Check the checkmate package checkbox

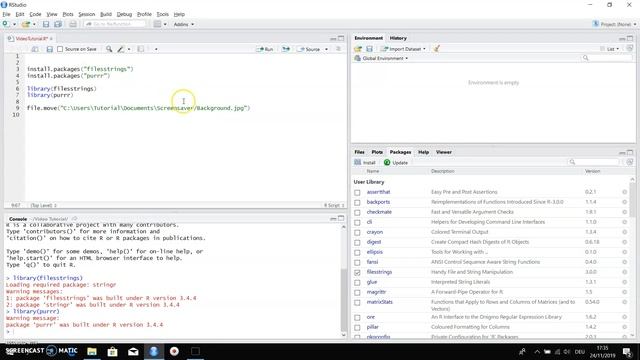pyautogui.click(x=357, y=212)
